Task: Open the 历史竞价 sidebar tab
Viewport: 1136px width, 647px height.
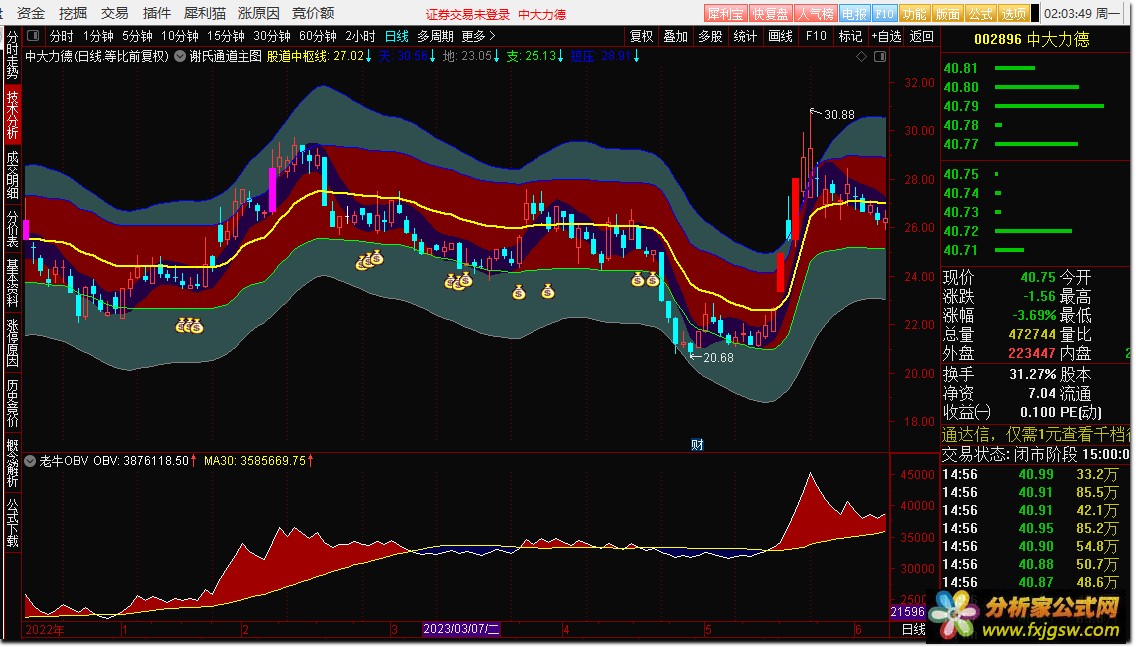Action: click(12, 404)
